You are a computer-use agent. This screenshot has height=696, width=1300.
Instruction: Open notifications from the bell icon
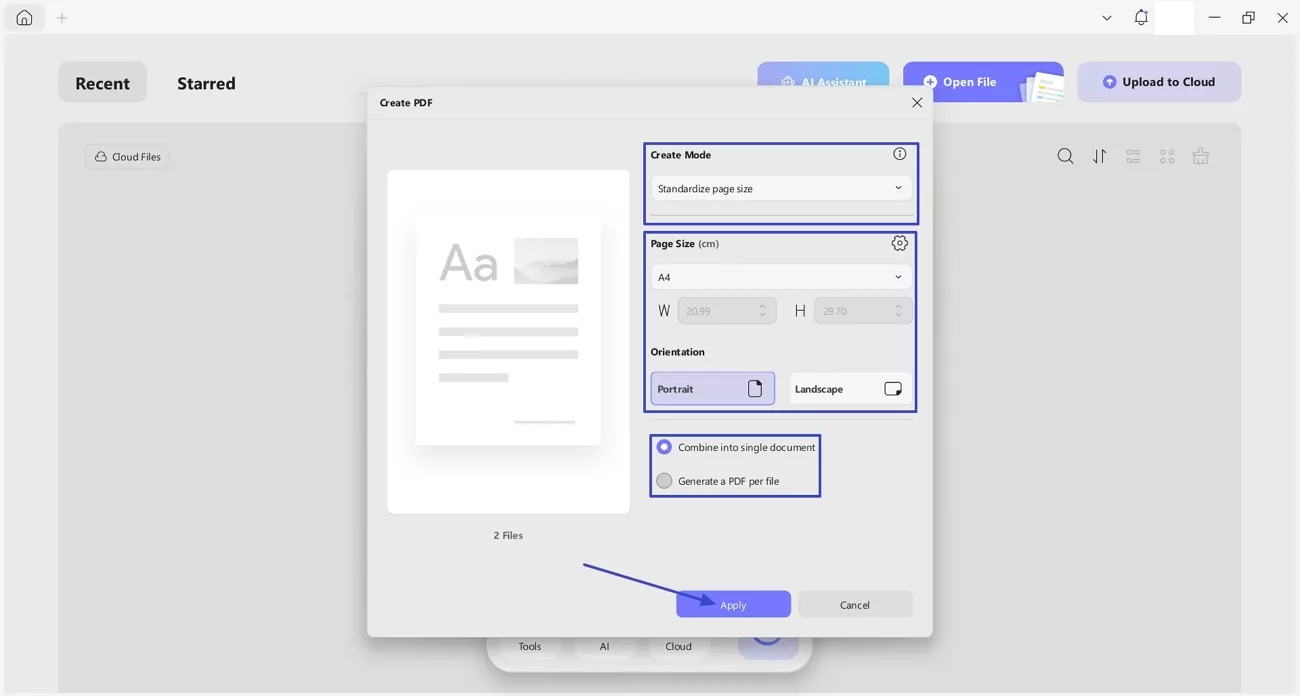click(x=1140, y=17)
